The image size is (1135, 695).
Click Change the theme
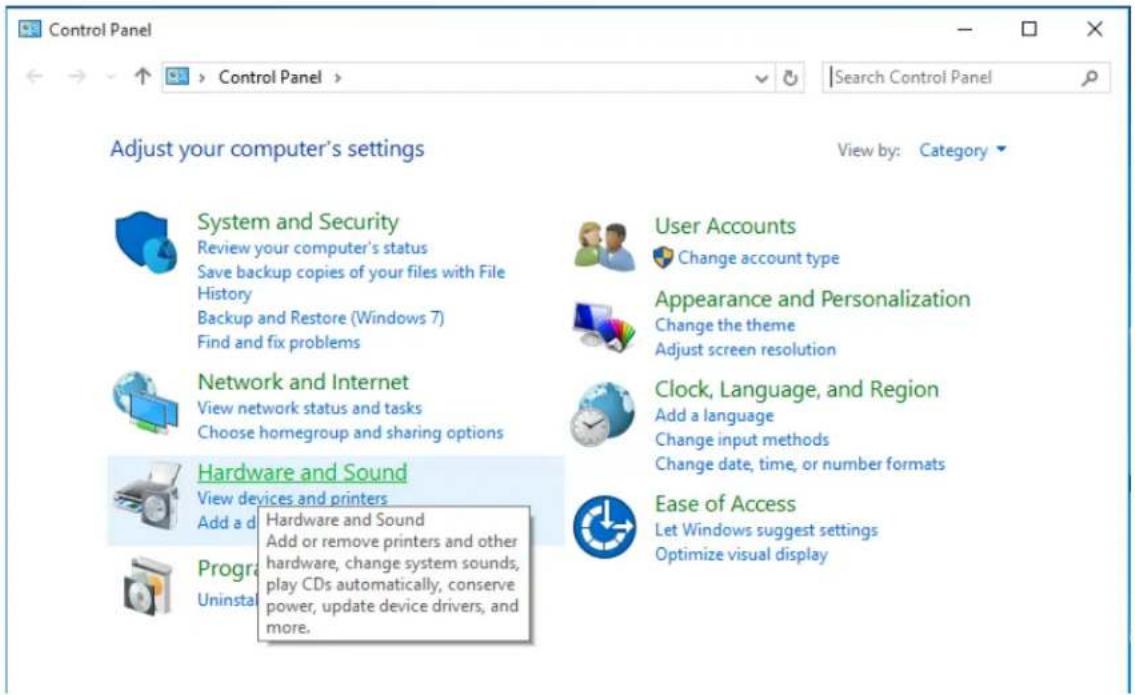(x=725, y=325)
